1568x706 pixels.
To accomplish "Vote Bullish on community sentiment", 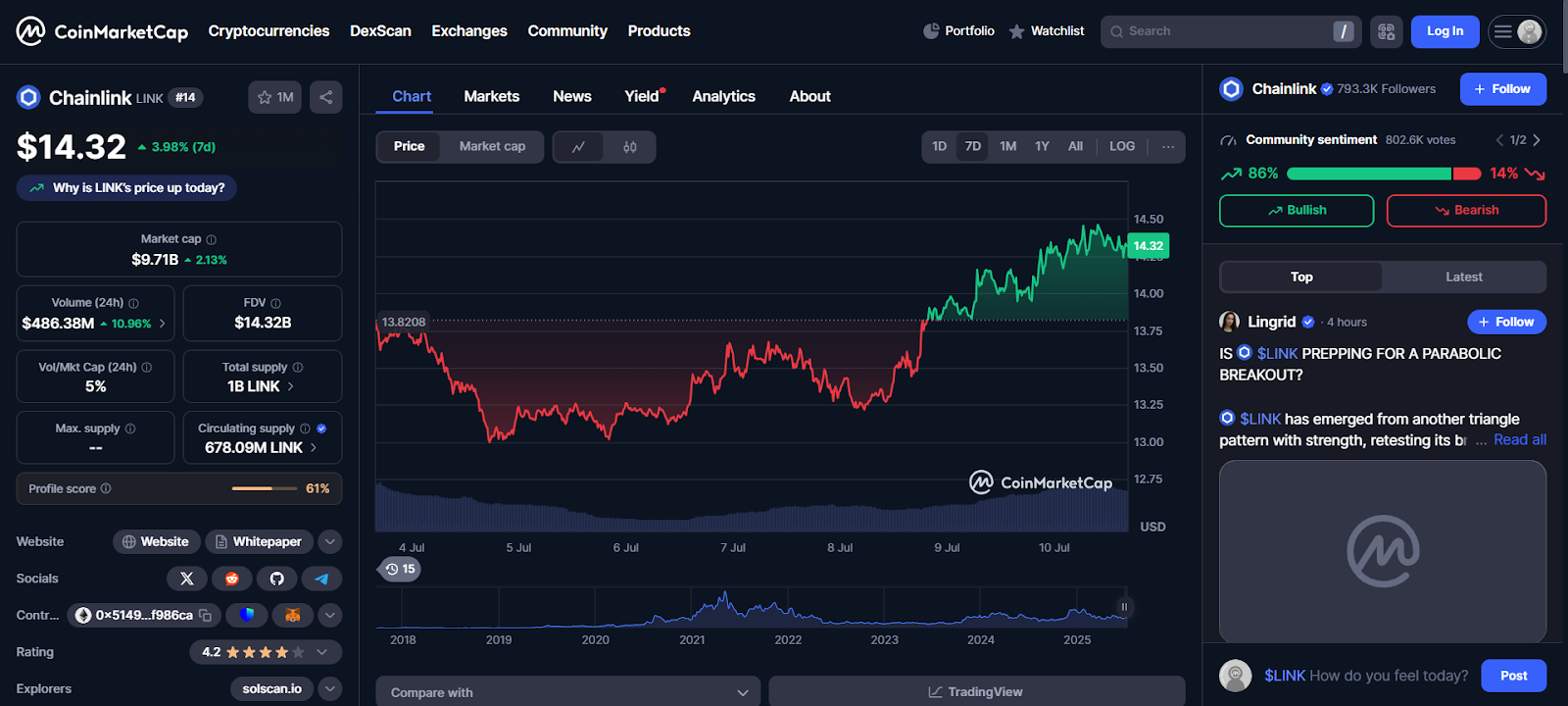I will 1297,211.
